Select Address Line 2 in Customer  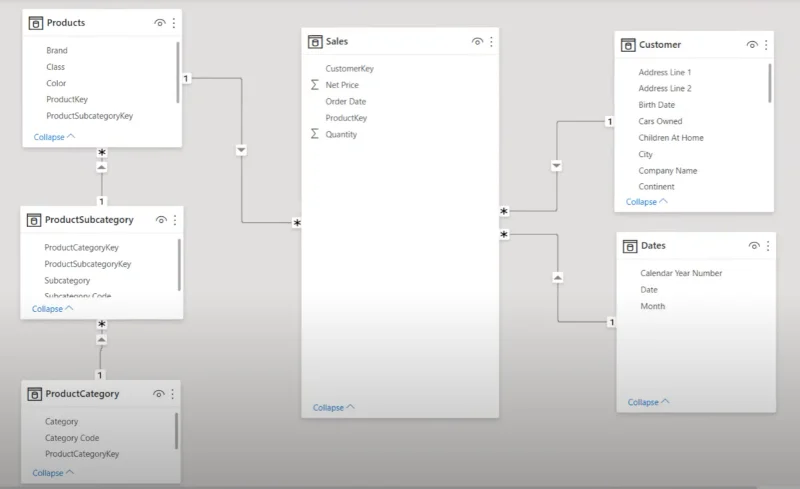click(x=665, y=88)
